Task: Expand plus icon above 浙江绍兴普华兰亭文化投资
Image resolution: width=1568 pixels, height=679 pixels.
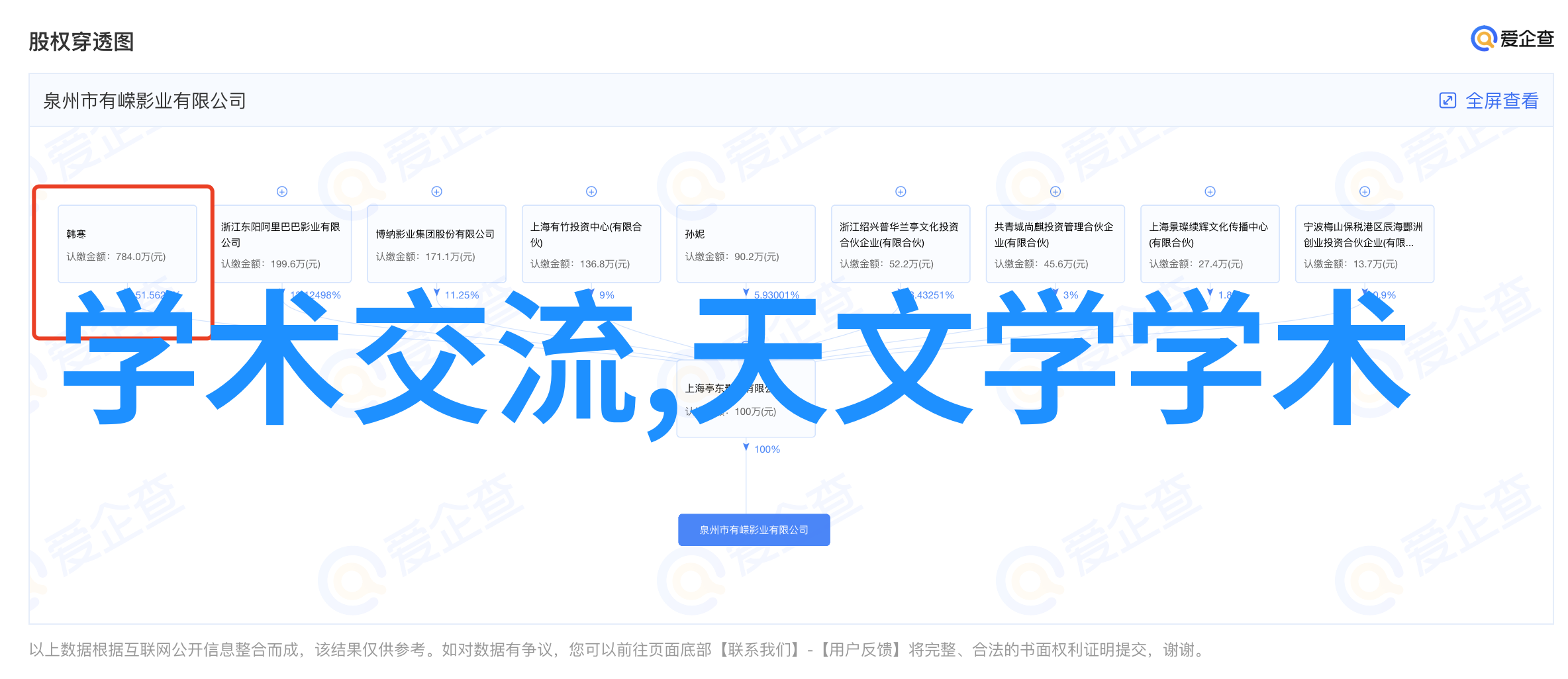Action: pos(901,192)
